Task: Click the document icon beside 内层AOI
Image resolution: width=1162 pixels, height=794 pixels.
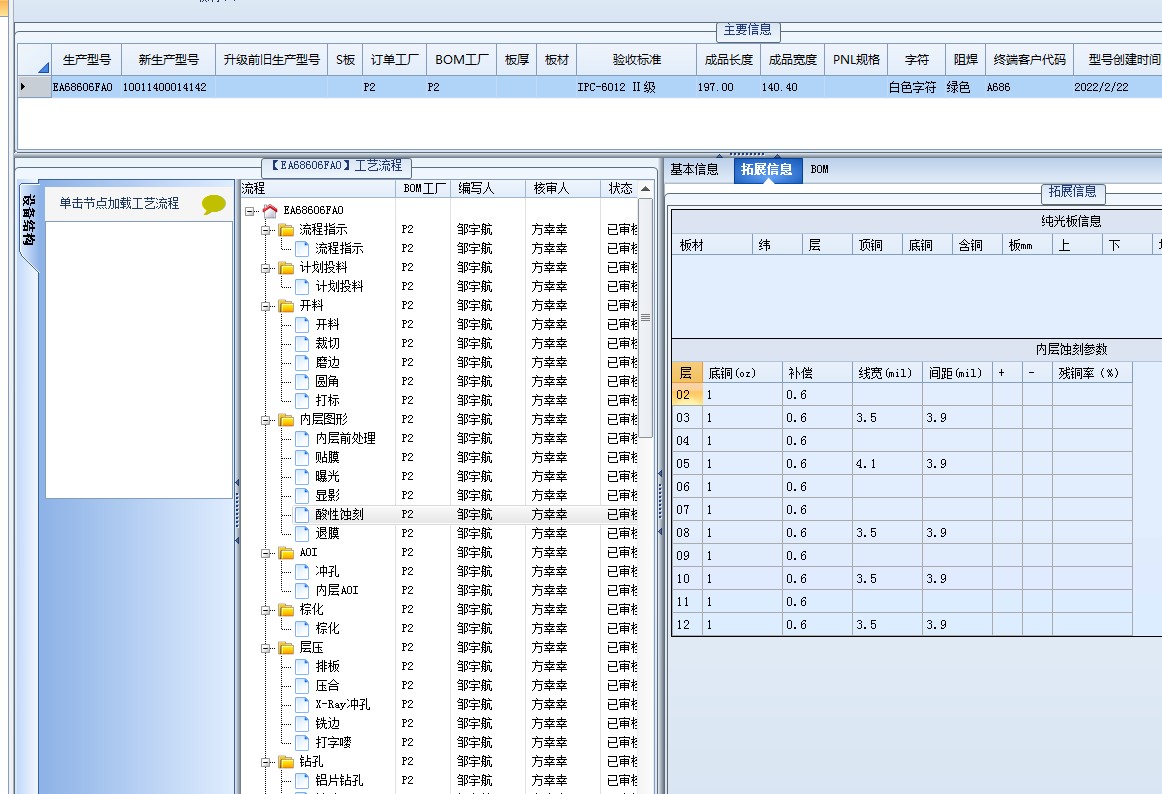Action: point(302,590)
